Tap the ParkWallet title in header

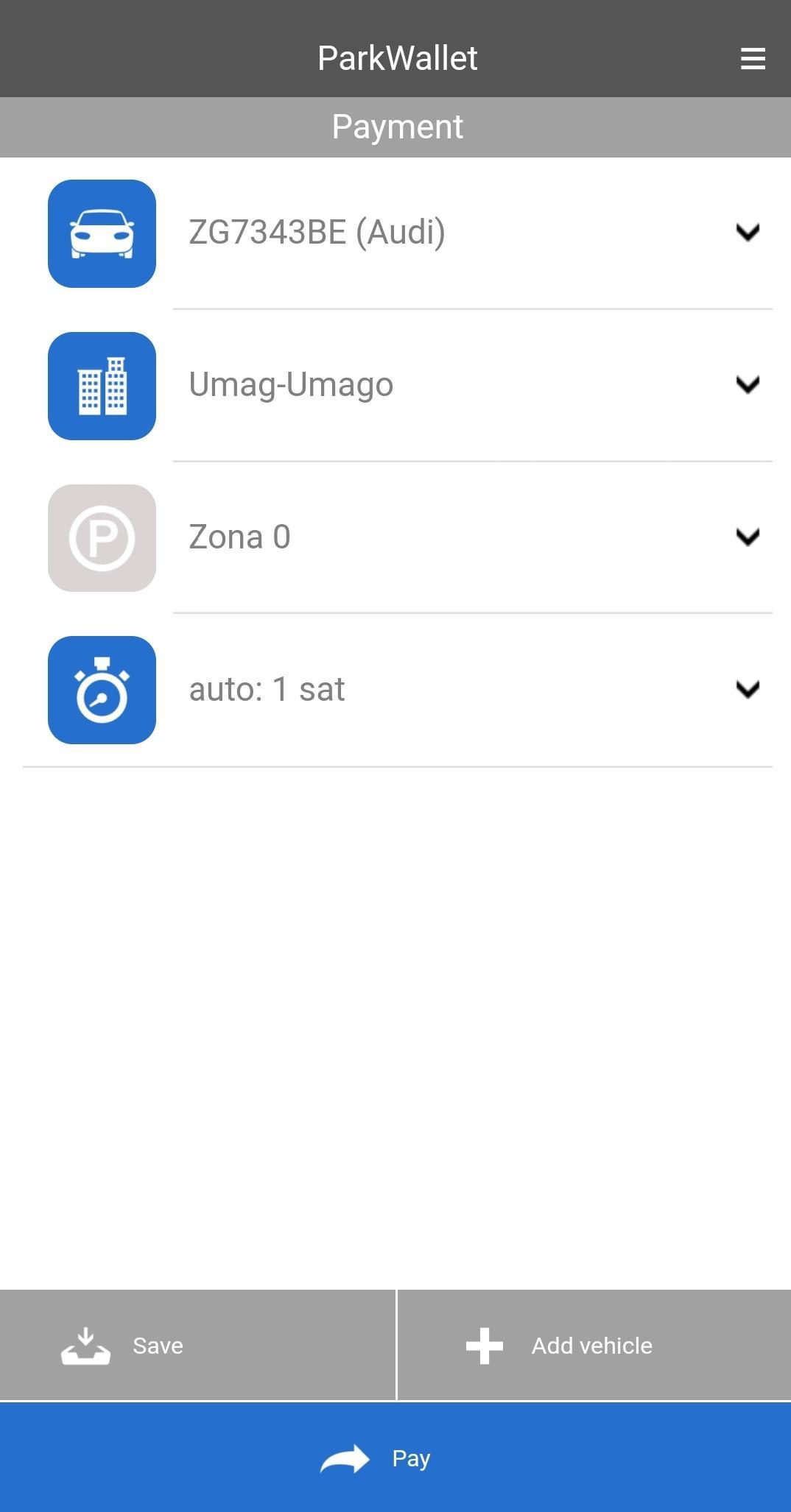397,58
